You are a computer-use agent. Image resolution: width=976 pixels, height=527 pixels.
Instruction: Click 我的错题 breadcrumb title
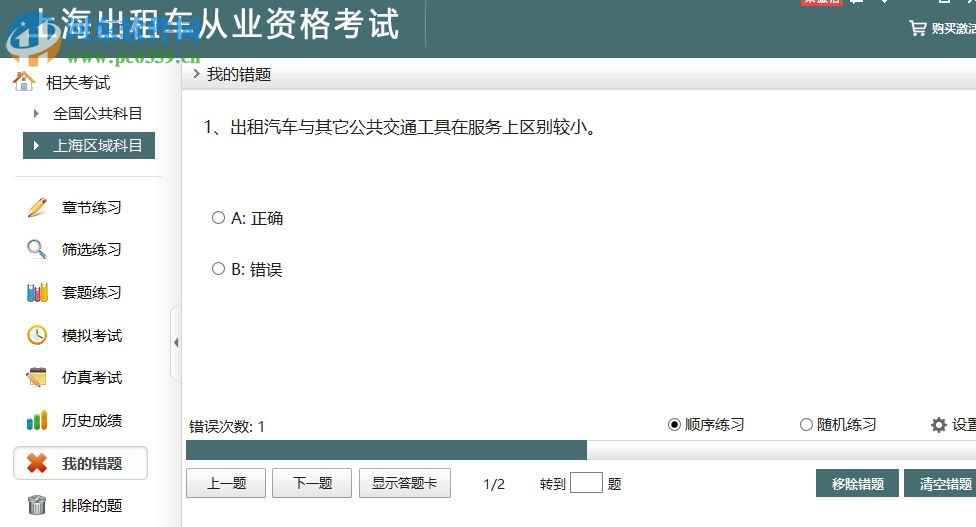(239, 75)
